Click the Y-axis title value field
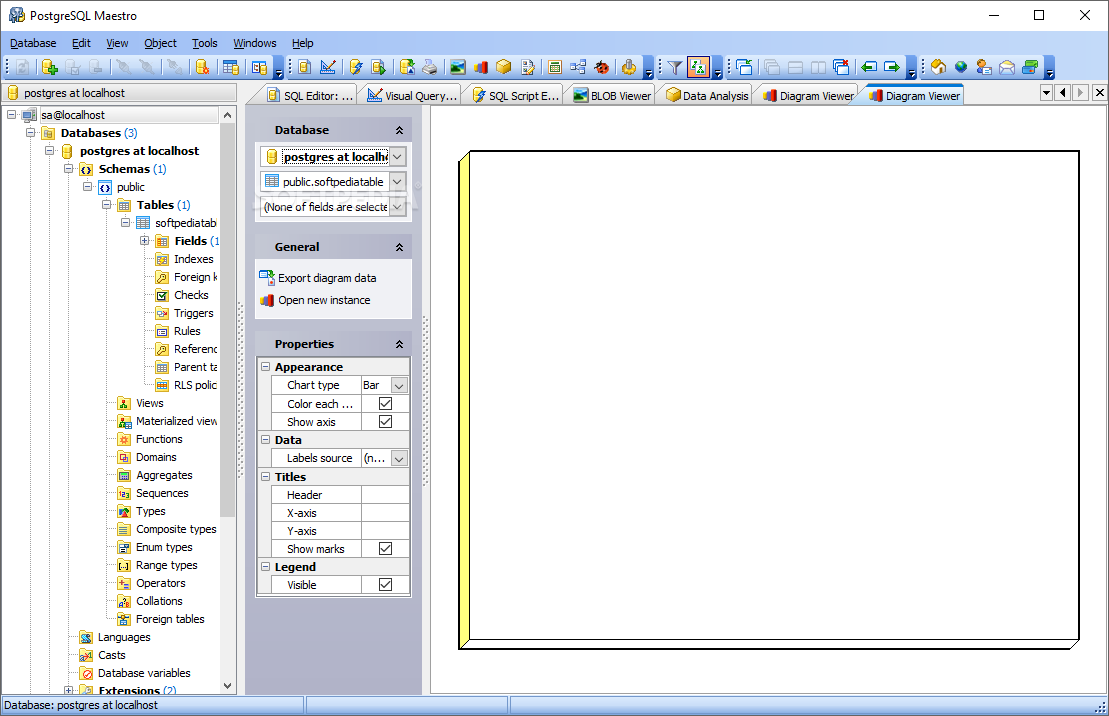This screenshot has height=716, width=1109. pos(385,531)
